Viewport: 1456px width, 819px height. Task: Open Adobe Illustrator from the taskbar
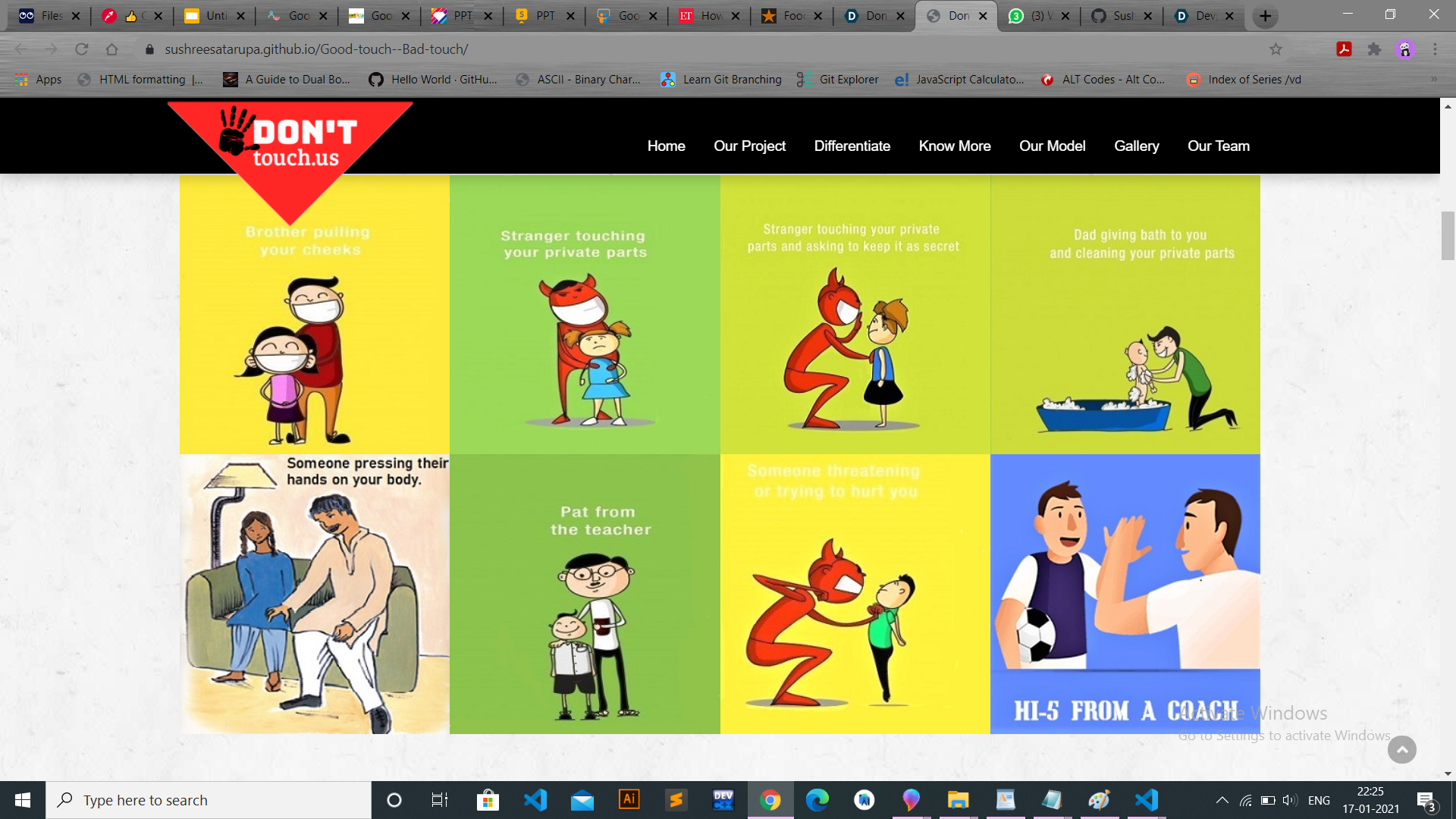pyautogui.click(x=629, y=799)
